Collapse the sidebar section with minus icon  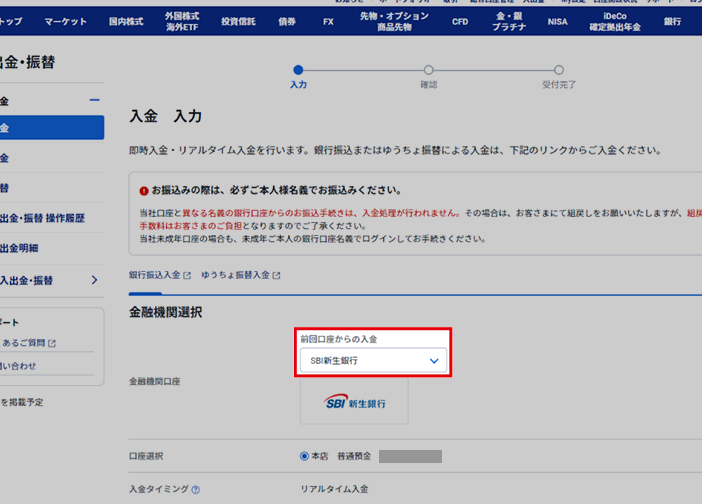pyautogui.click(x=95, y=101)
